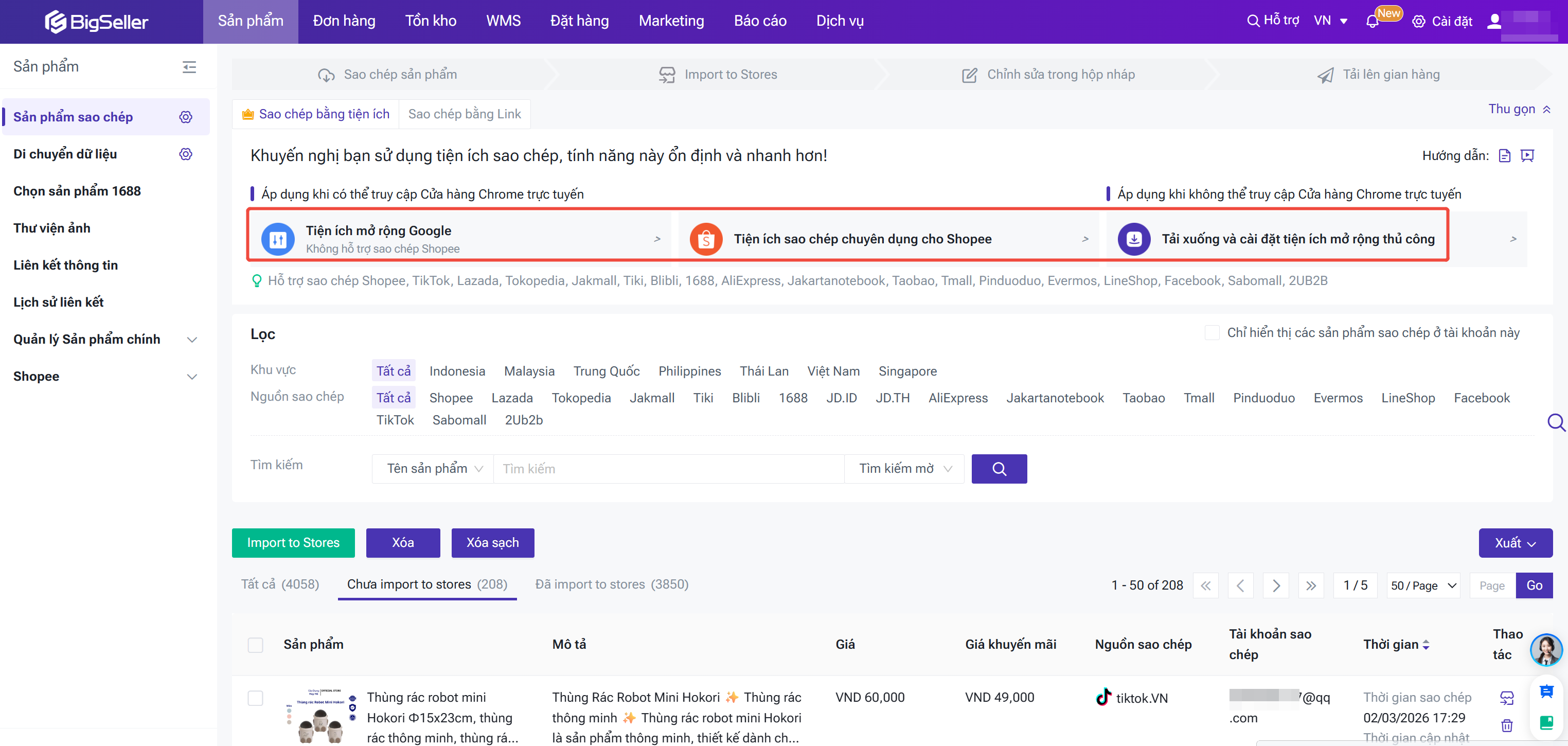Click the green Import to Stores button
The height and width of the screenshot is (746, 1568).
(x=293, y=543)
